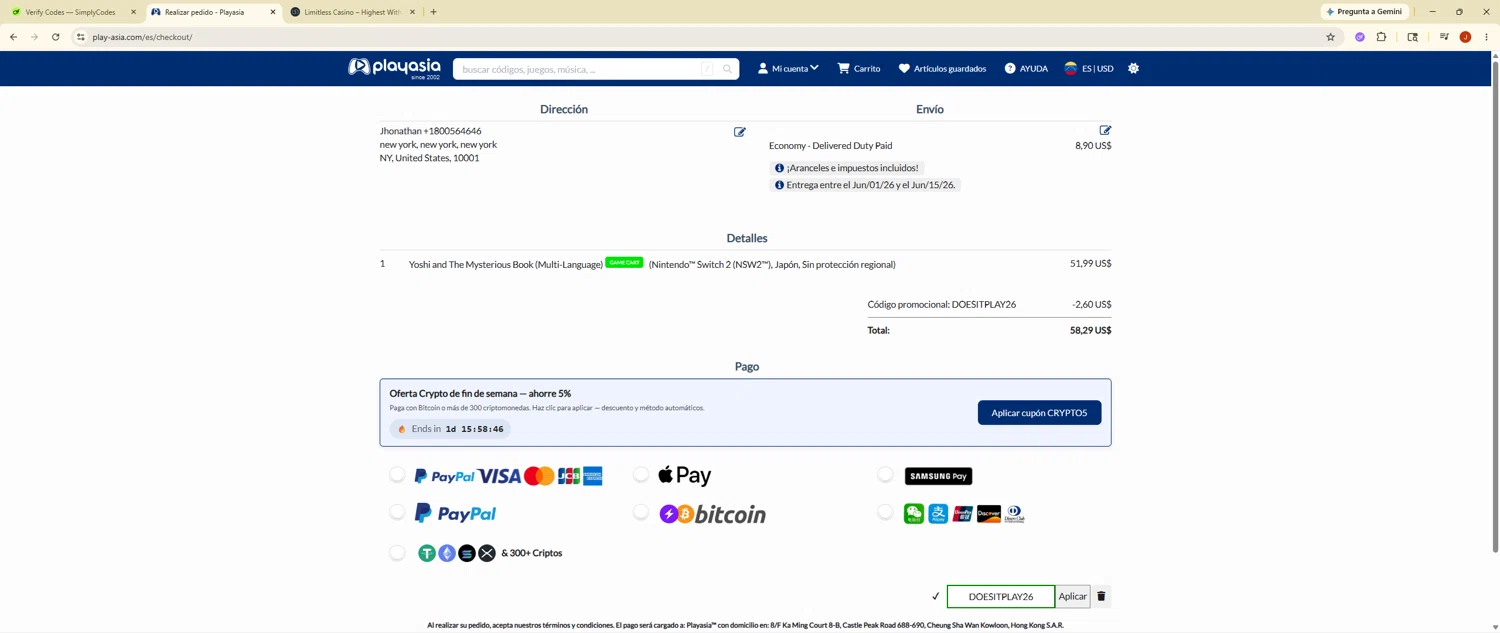
Task: Click the GAME CART green badge
Action: pyautogui.click(x=624, y=262)
